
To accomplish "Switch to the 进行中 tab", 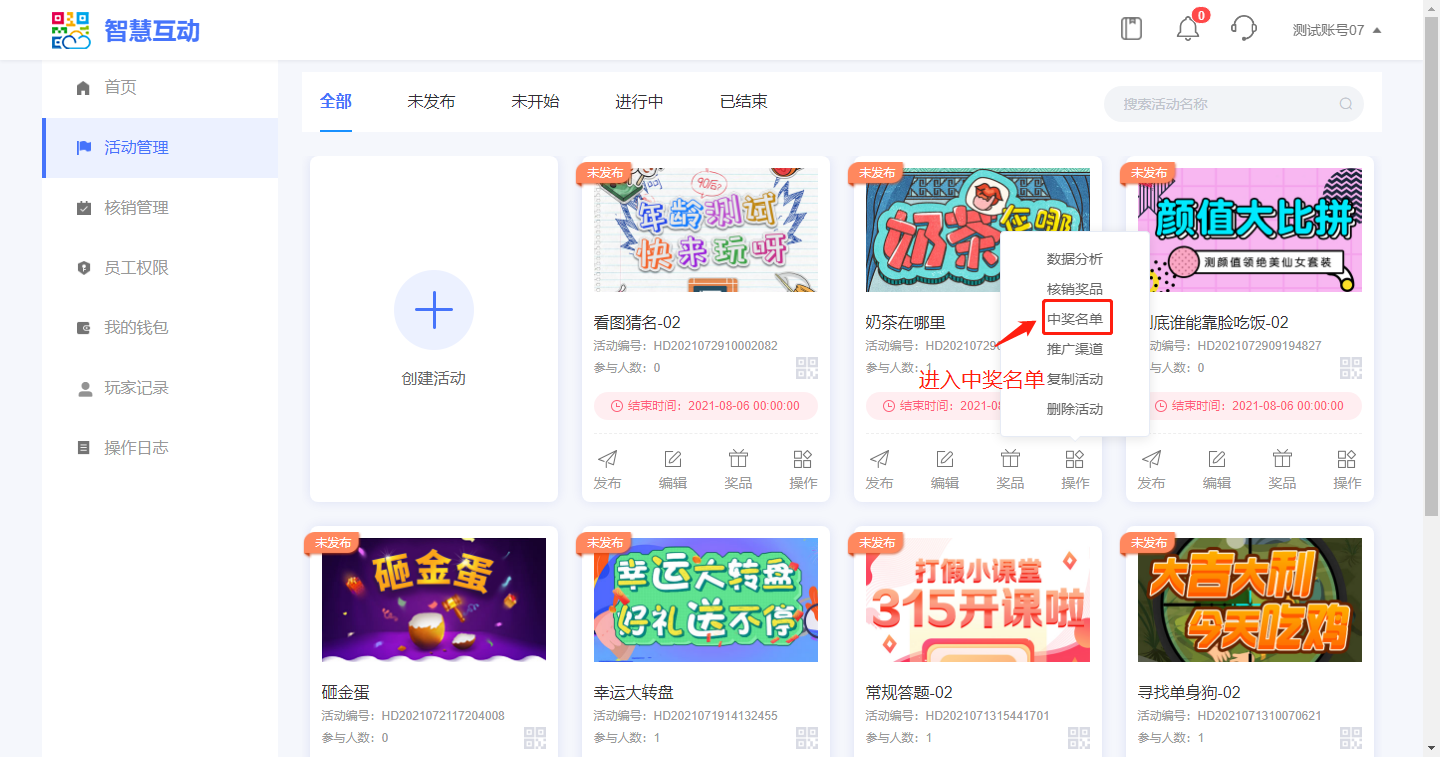I will 639,102.
